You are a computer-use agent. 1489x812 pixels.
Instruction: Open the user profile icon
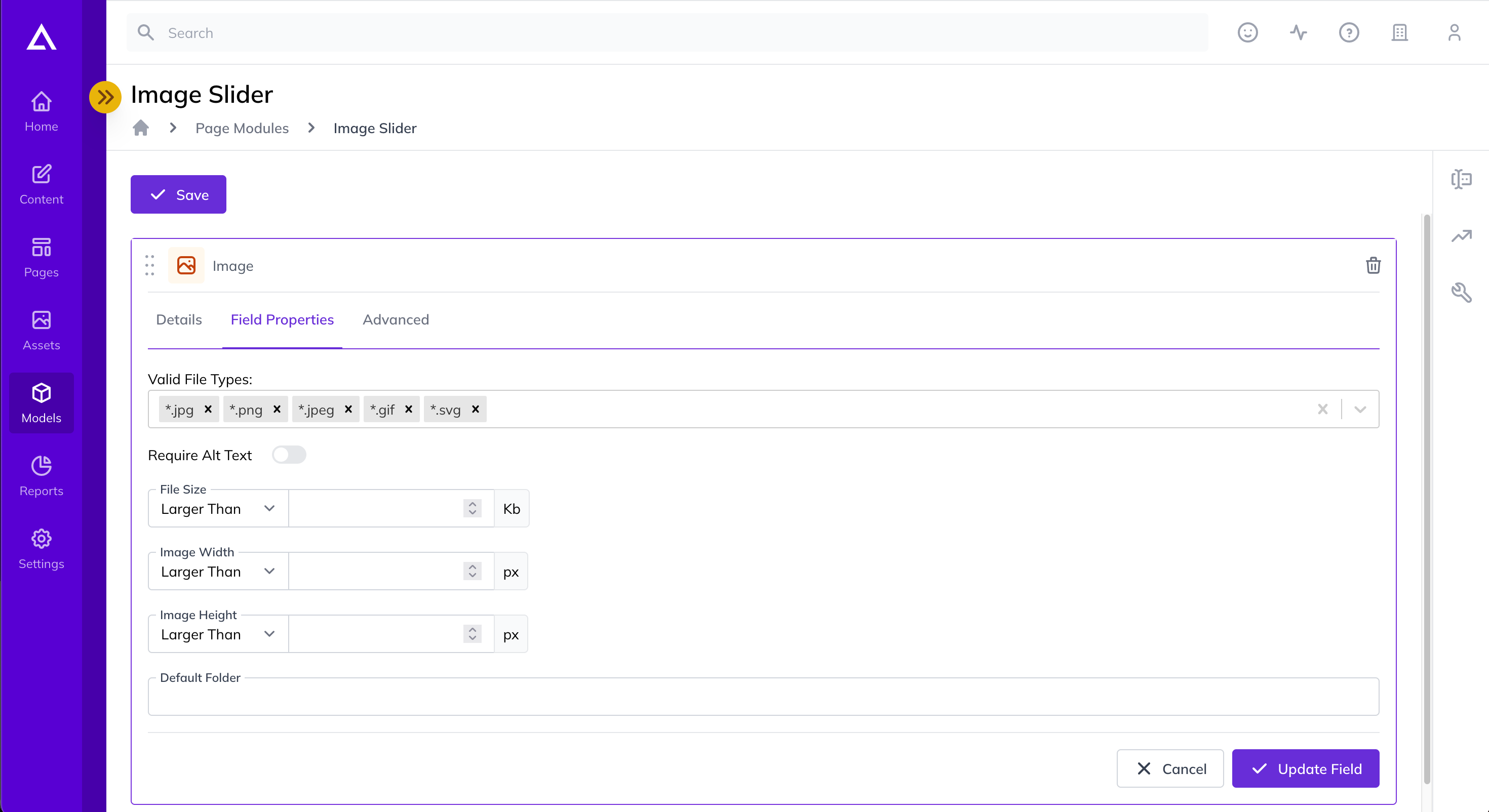pyautogui.click(x=1455, y=32)
